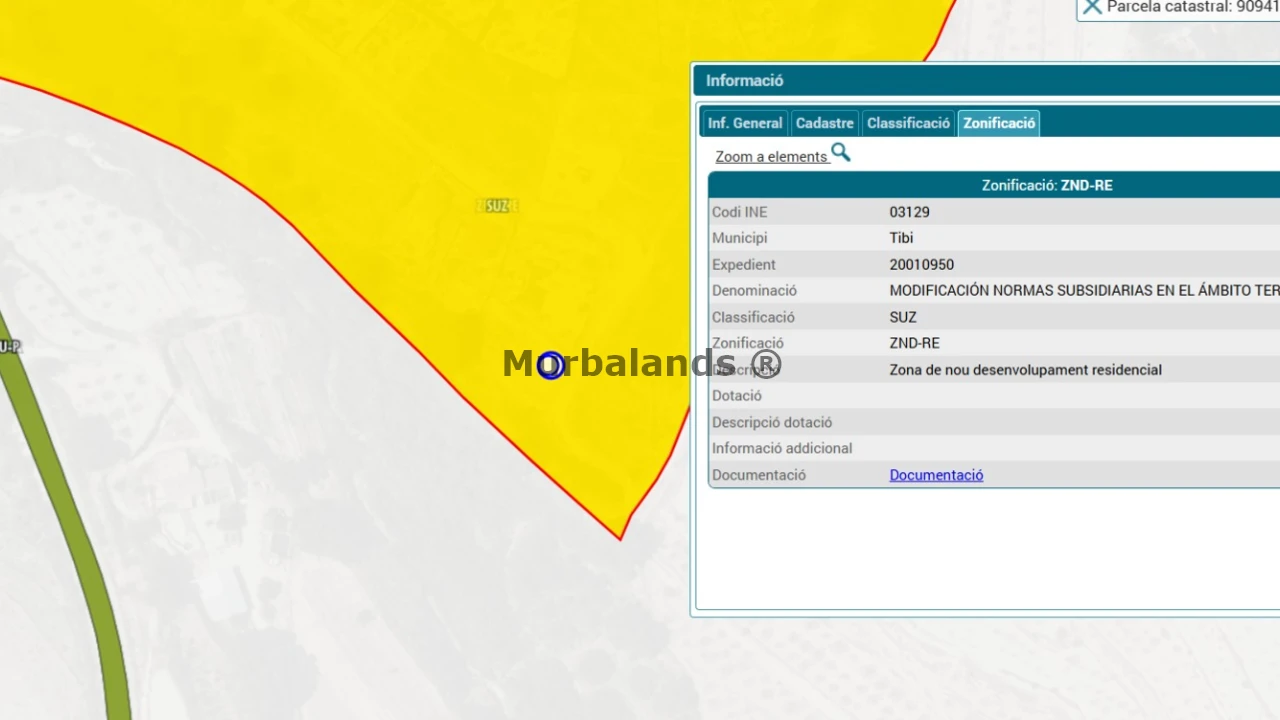
Task: Select the Codi INE value 03129
Action: pos(909,212)
